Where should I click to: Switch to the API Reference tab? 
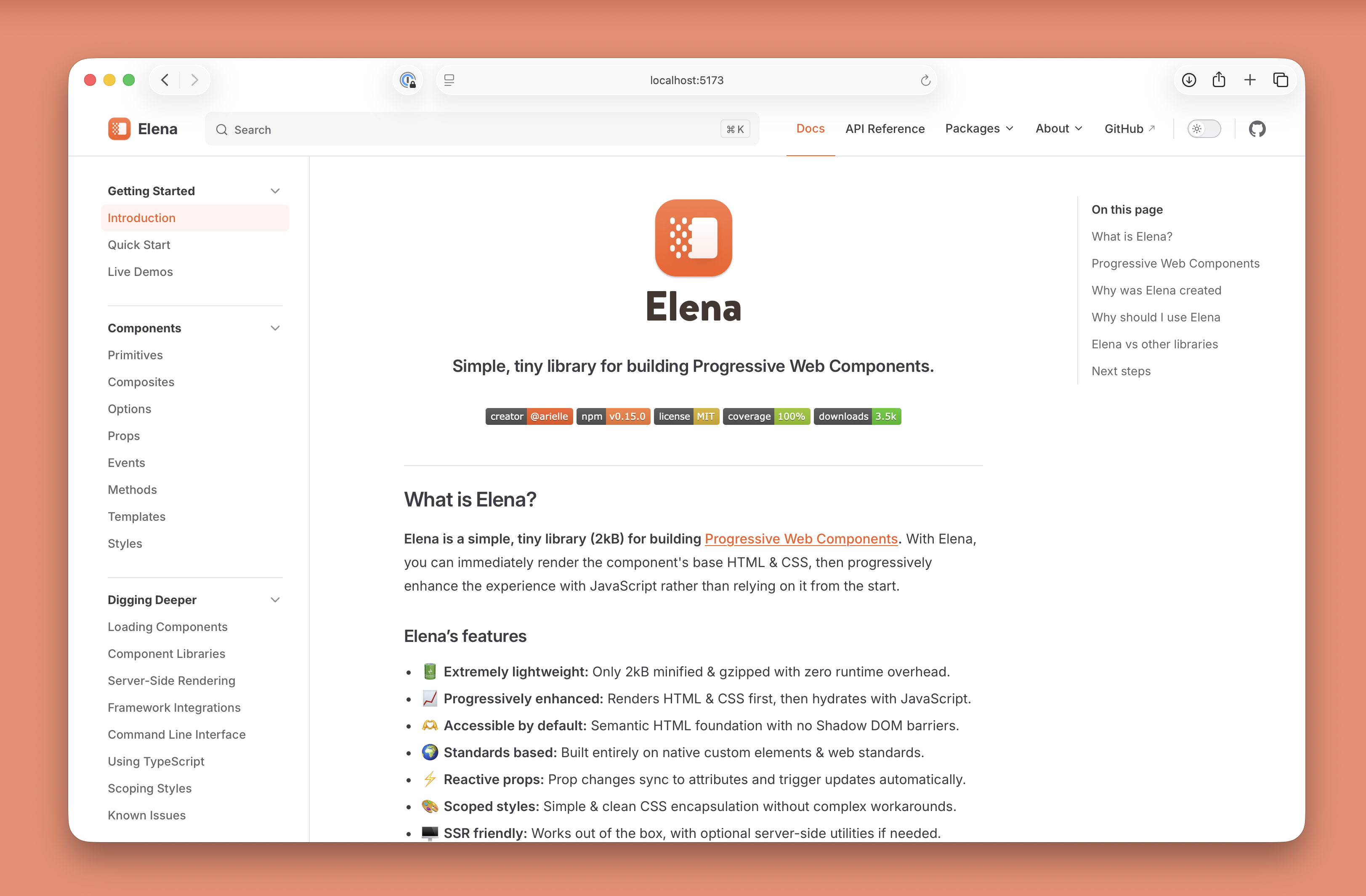[x=885, y=128]
